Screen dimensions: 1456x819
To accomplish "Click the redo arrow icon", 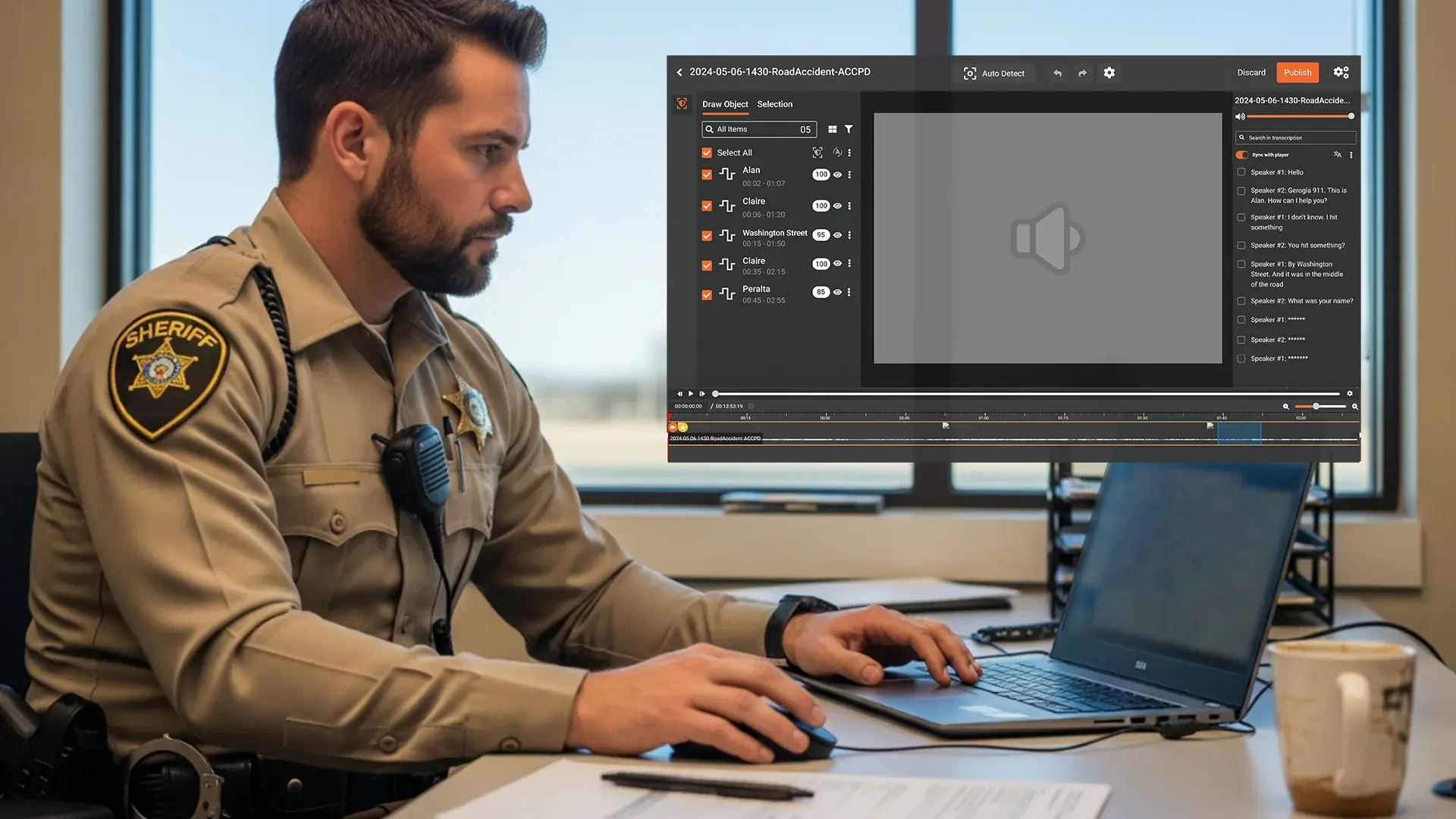I will (x=1082, y=74).
